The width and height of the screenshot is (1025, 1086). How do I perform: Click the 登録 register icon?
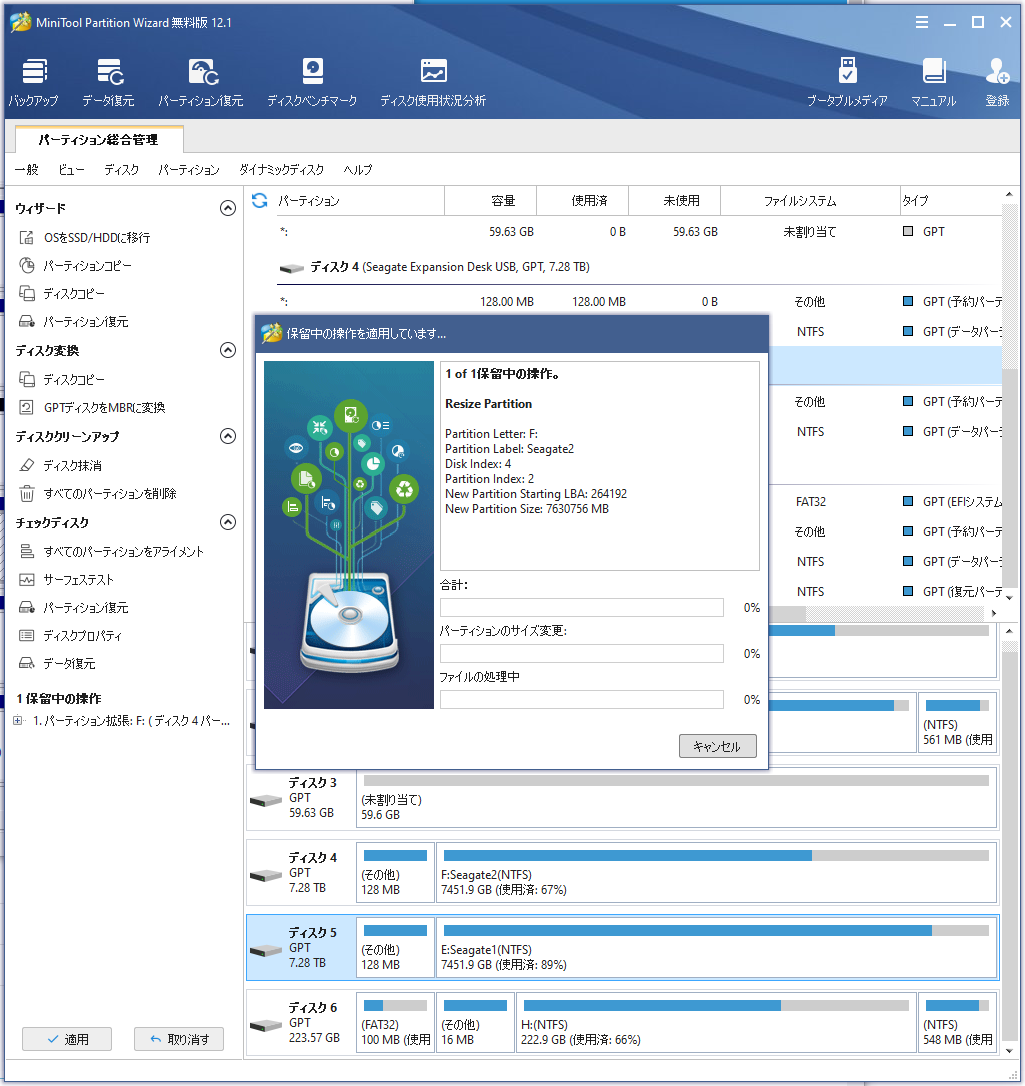(x=997, y=82)
